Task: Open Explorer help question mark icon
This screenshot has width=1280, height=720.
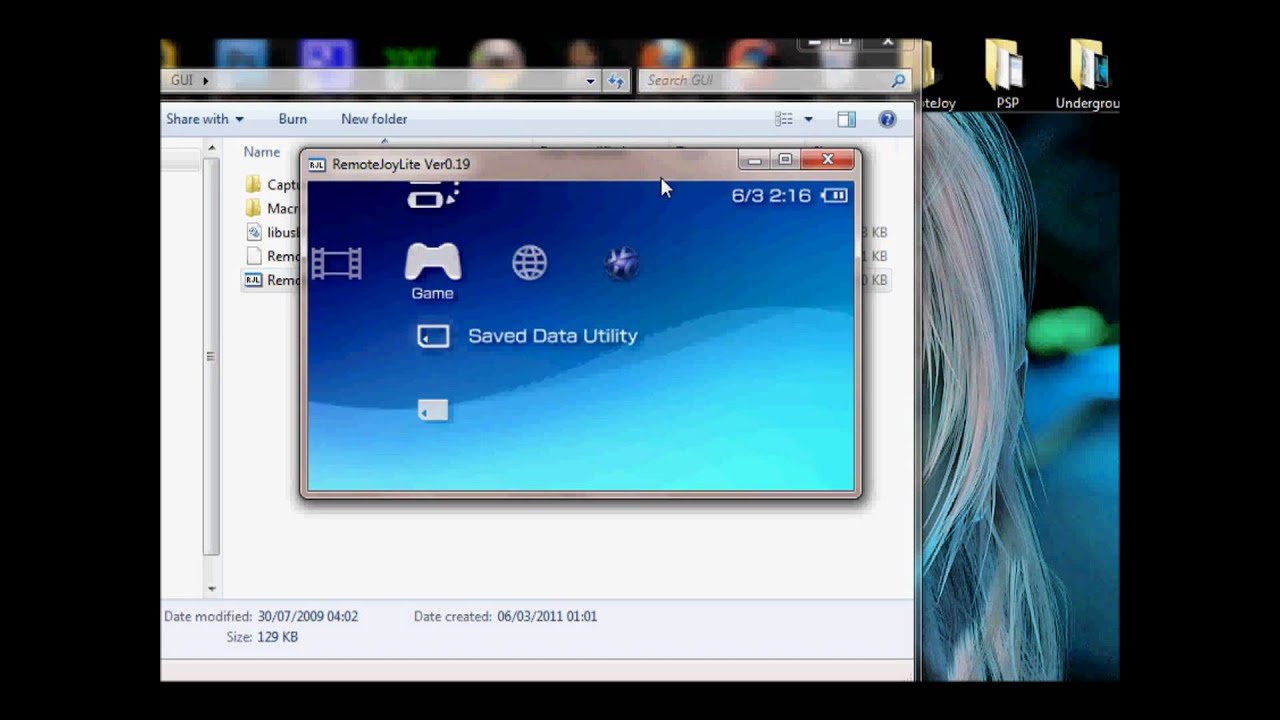Action: pos(887,119)
